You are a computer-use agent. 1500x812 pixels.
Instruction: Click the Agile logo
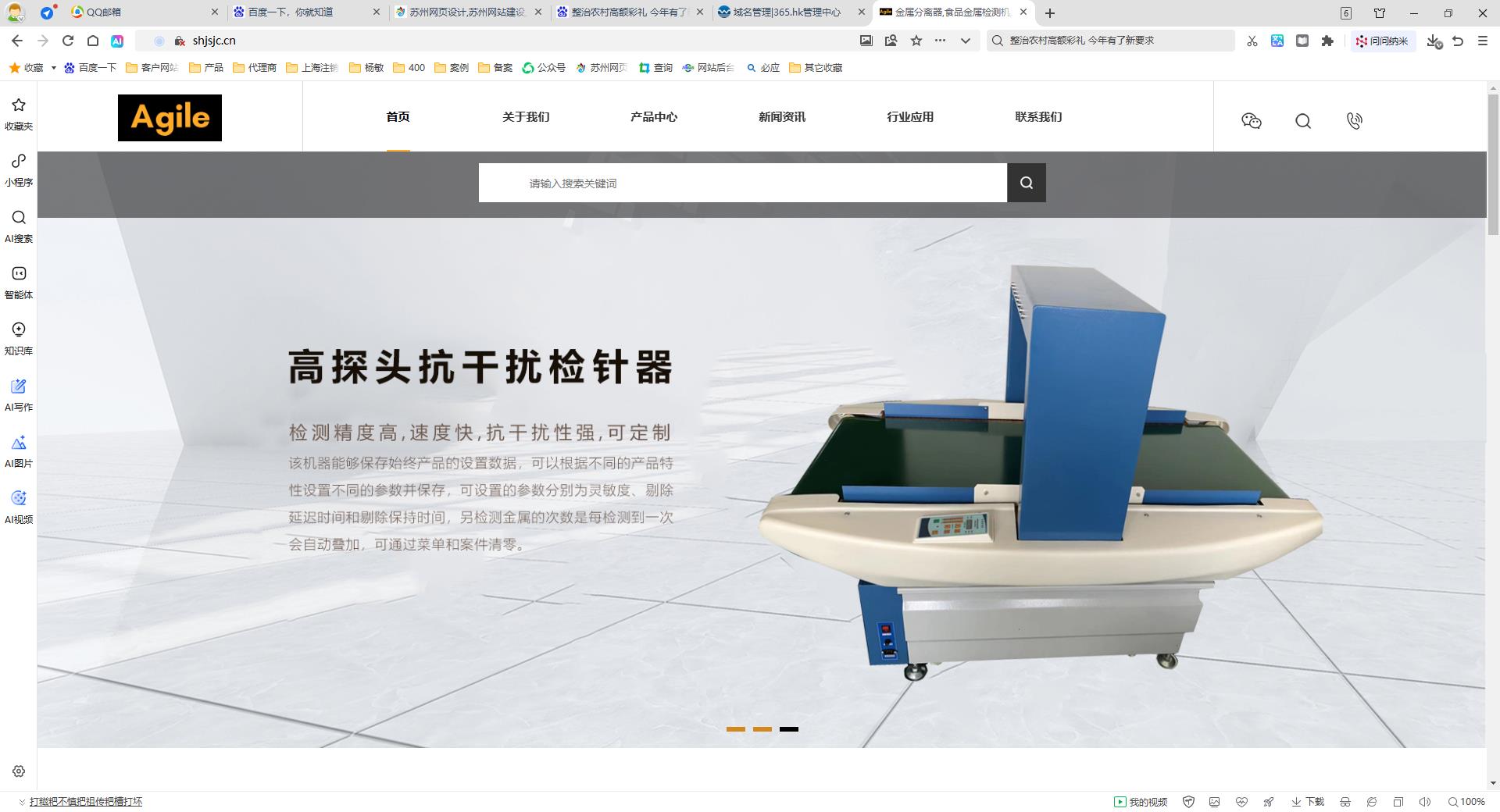click(170, 118)
